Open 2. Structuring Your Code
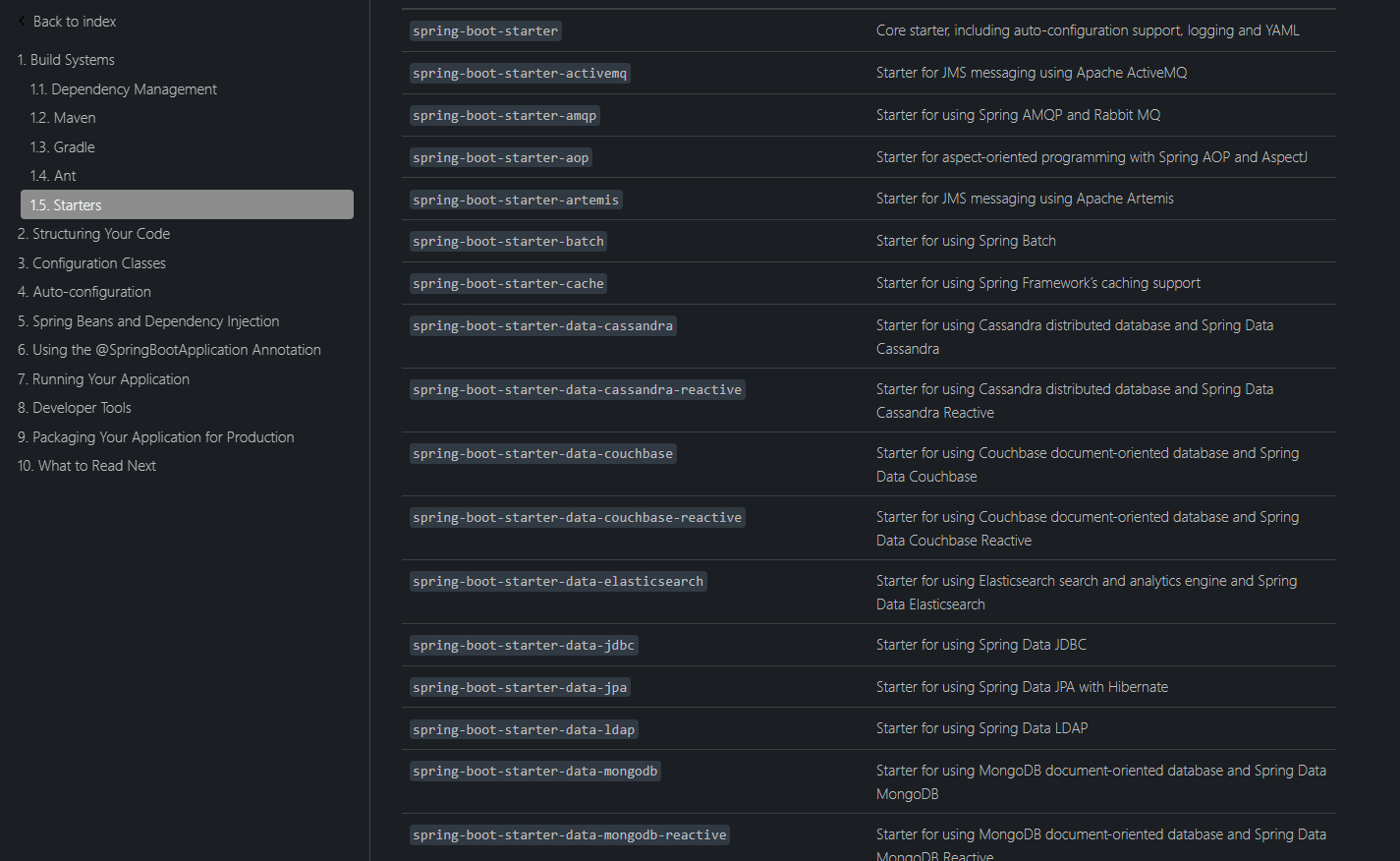This screenshot has width=1400, height=861. coord(93,234)
